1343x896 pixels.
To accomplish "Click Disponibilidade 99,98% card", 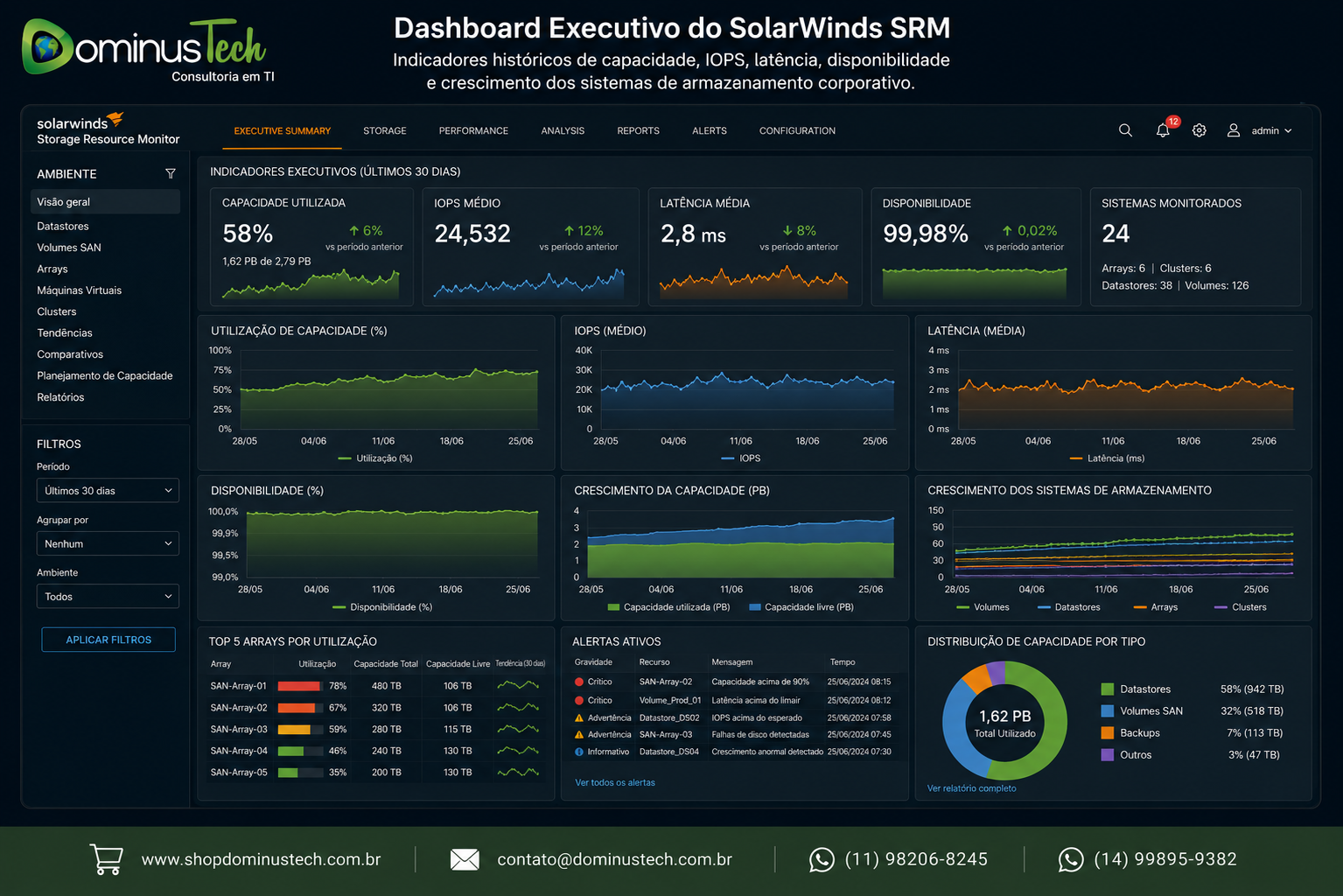I will click(976, 247).
